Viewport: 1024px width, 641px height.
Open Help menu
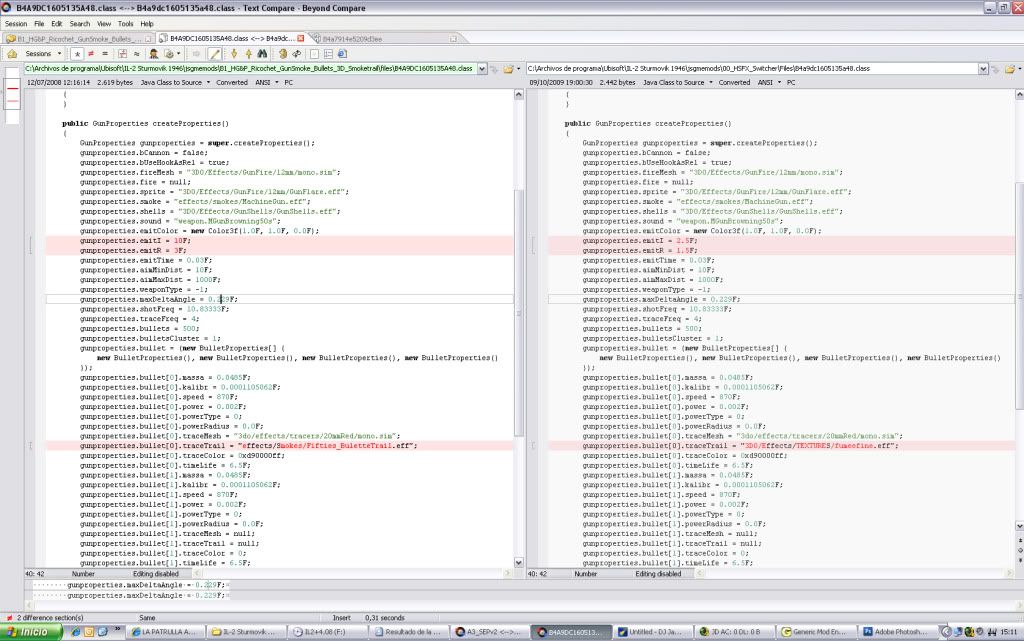pos(147,23)
